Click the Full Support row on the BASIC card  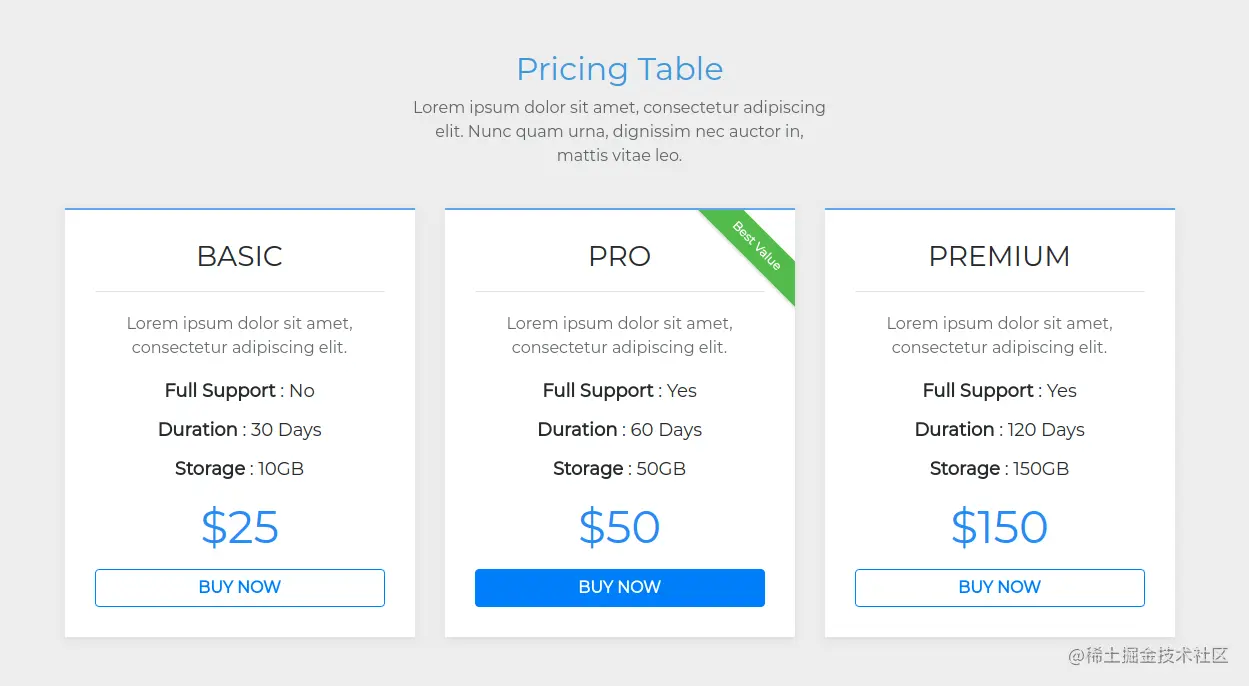(x=239, y=390)
